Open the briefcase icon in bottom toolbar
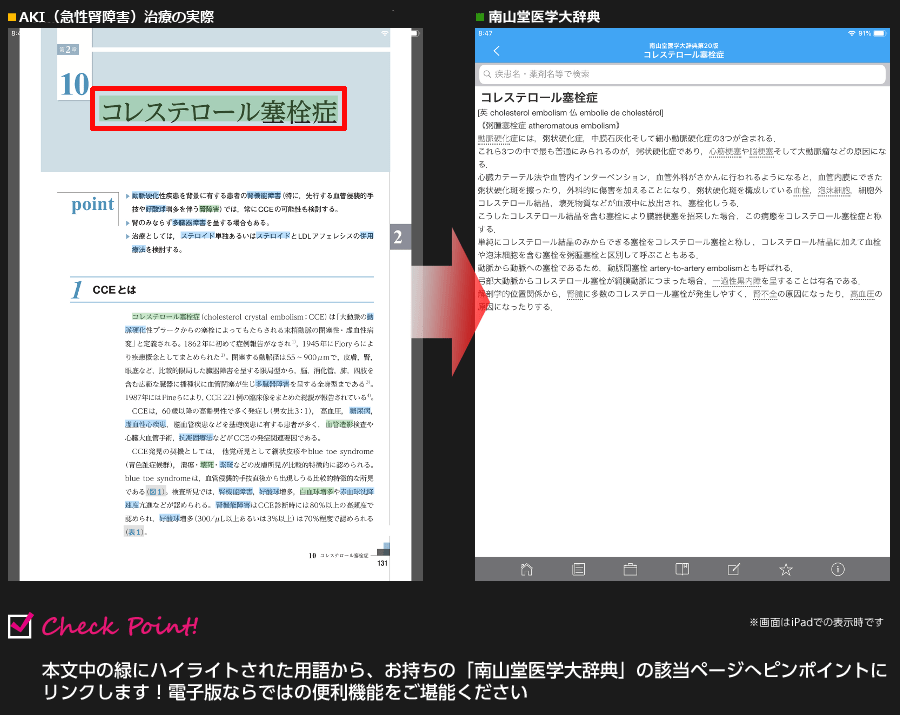The image size is (900, 715). (630, 569)
